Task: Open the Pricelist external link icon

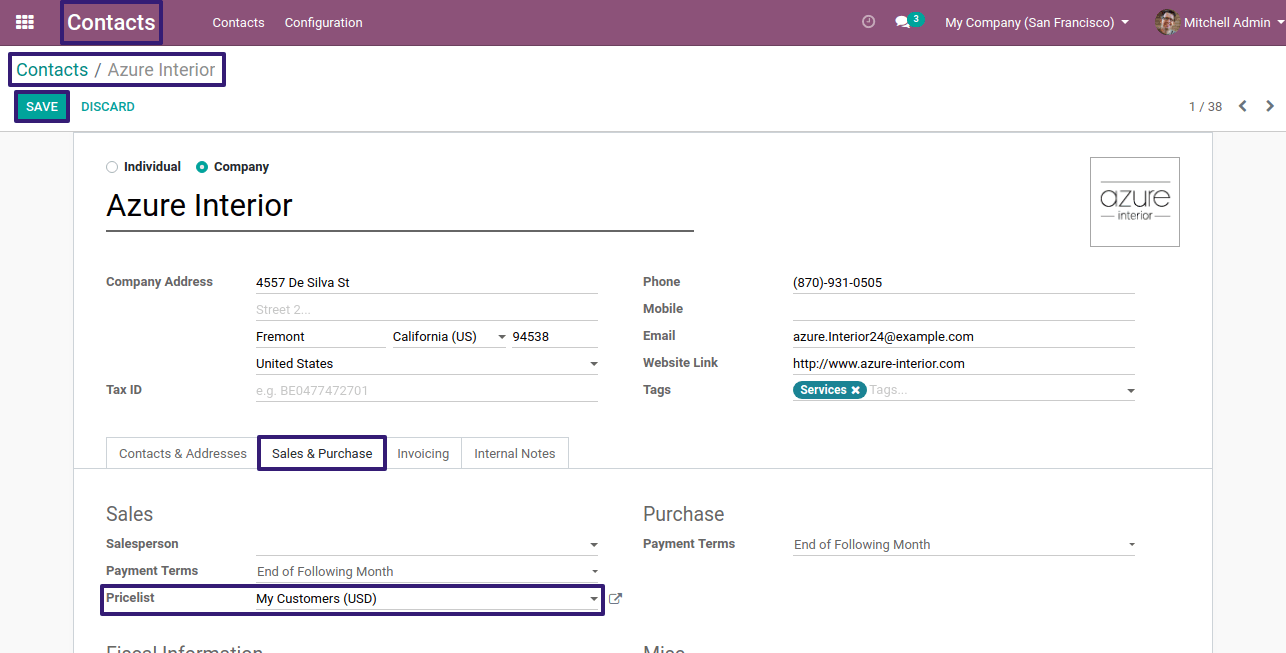Action: [x=615, y=599]
